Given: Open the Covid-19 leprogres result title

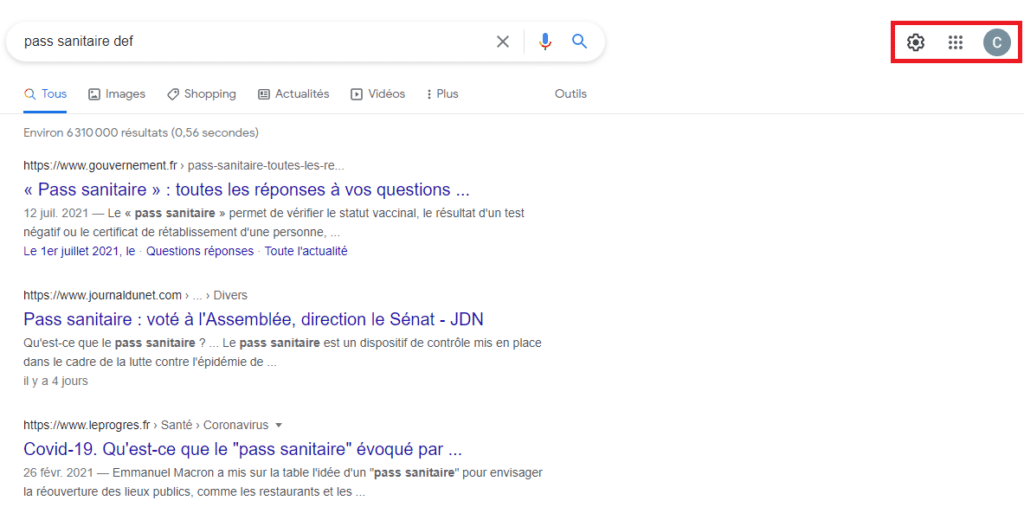Looking at the screenshot, I should [243, 450].
